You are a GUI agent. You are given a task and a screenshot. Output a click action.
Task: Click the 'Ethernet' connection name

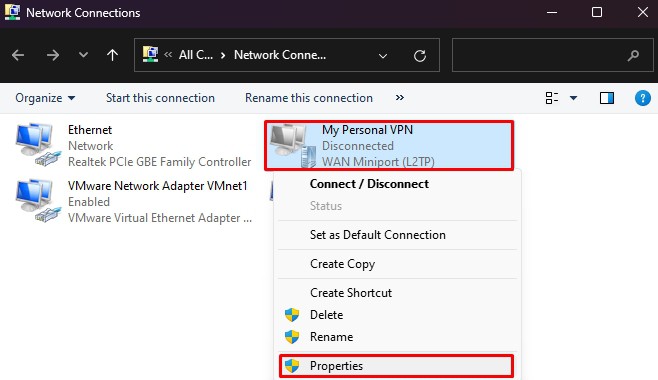point(90,130)
